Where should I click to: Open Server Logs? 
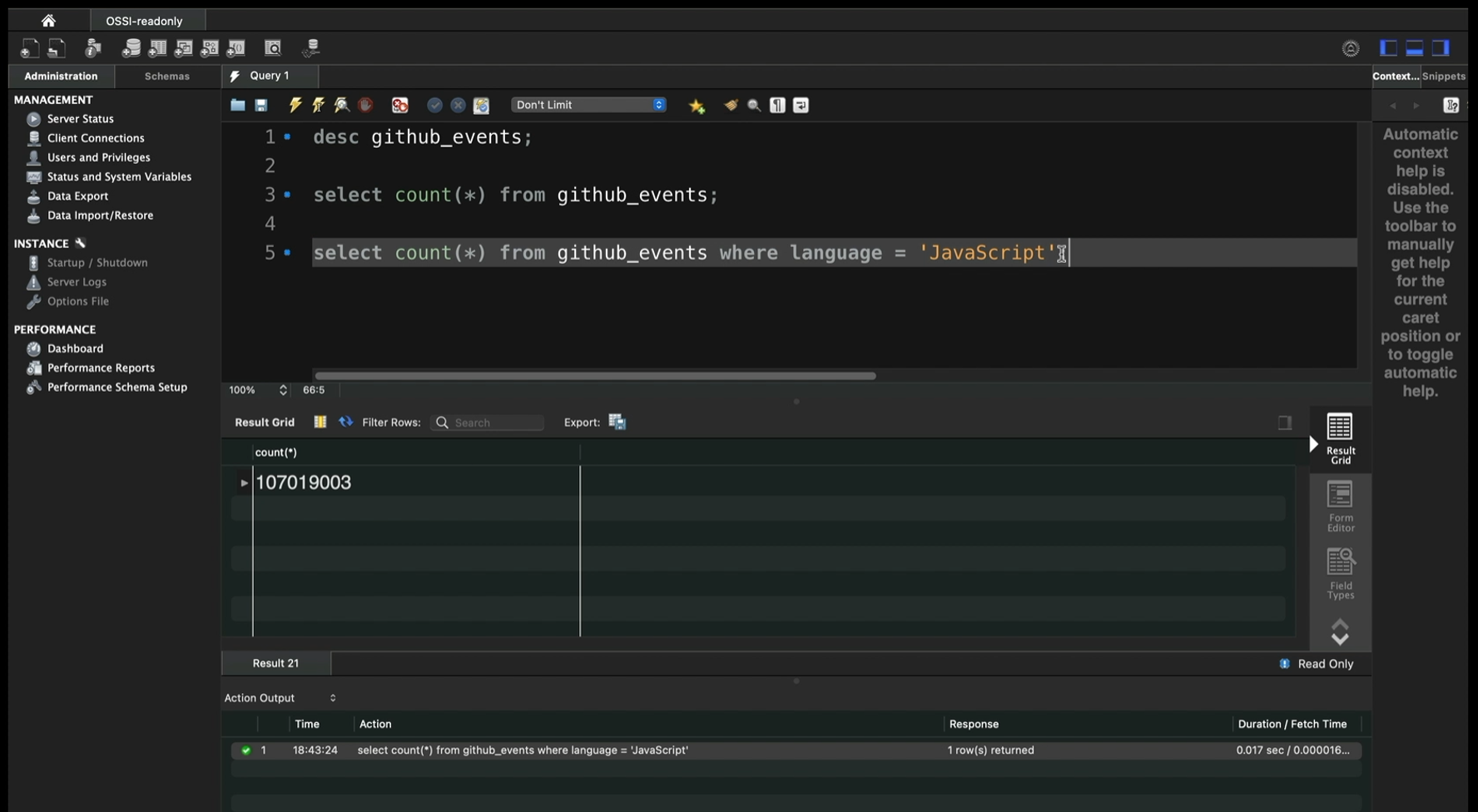[x=77, y=282]
